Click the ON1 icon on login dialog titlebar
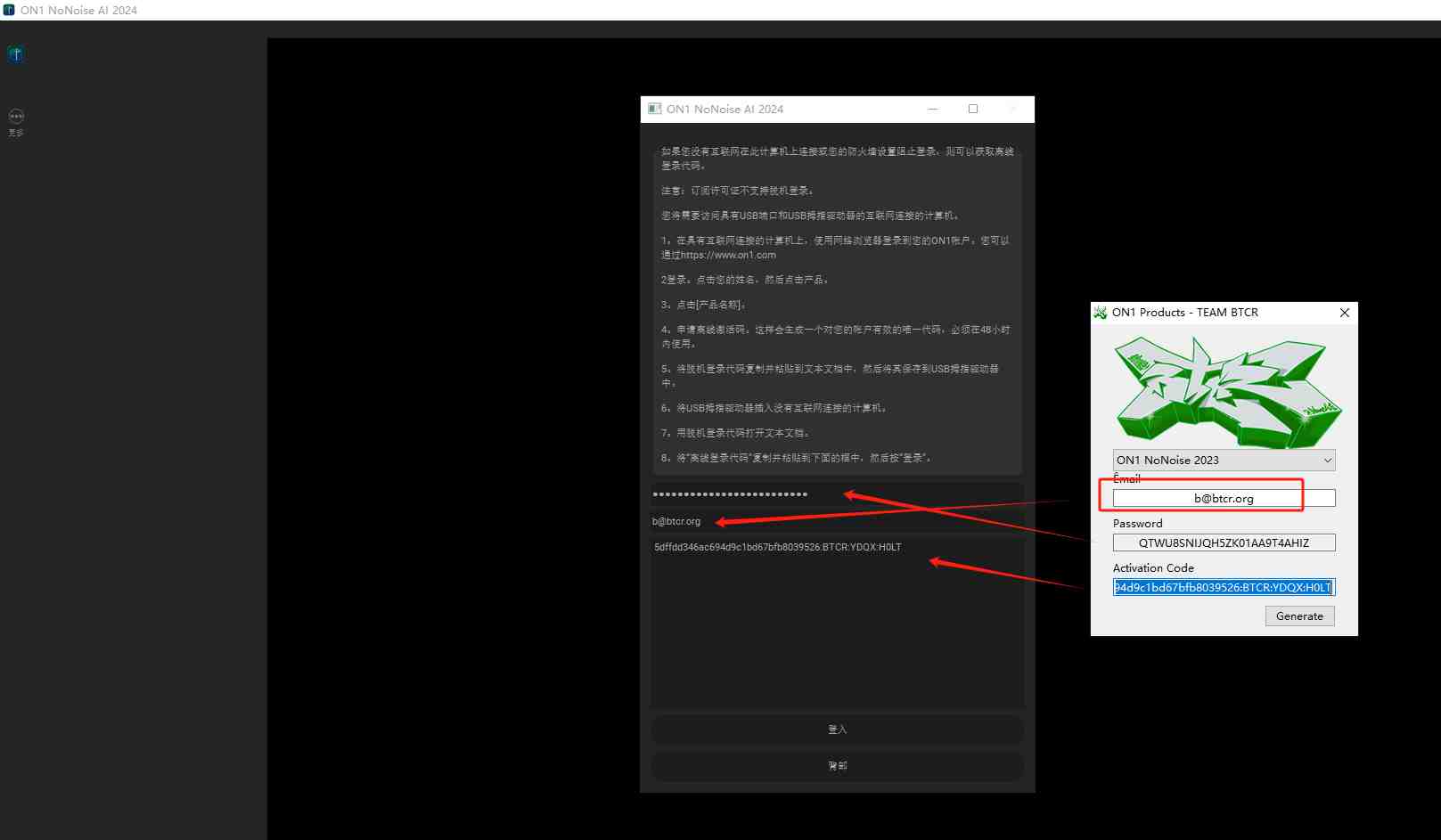This screenshot has height=840, width=1441. tap(654, 109)
